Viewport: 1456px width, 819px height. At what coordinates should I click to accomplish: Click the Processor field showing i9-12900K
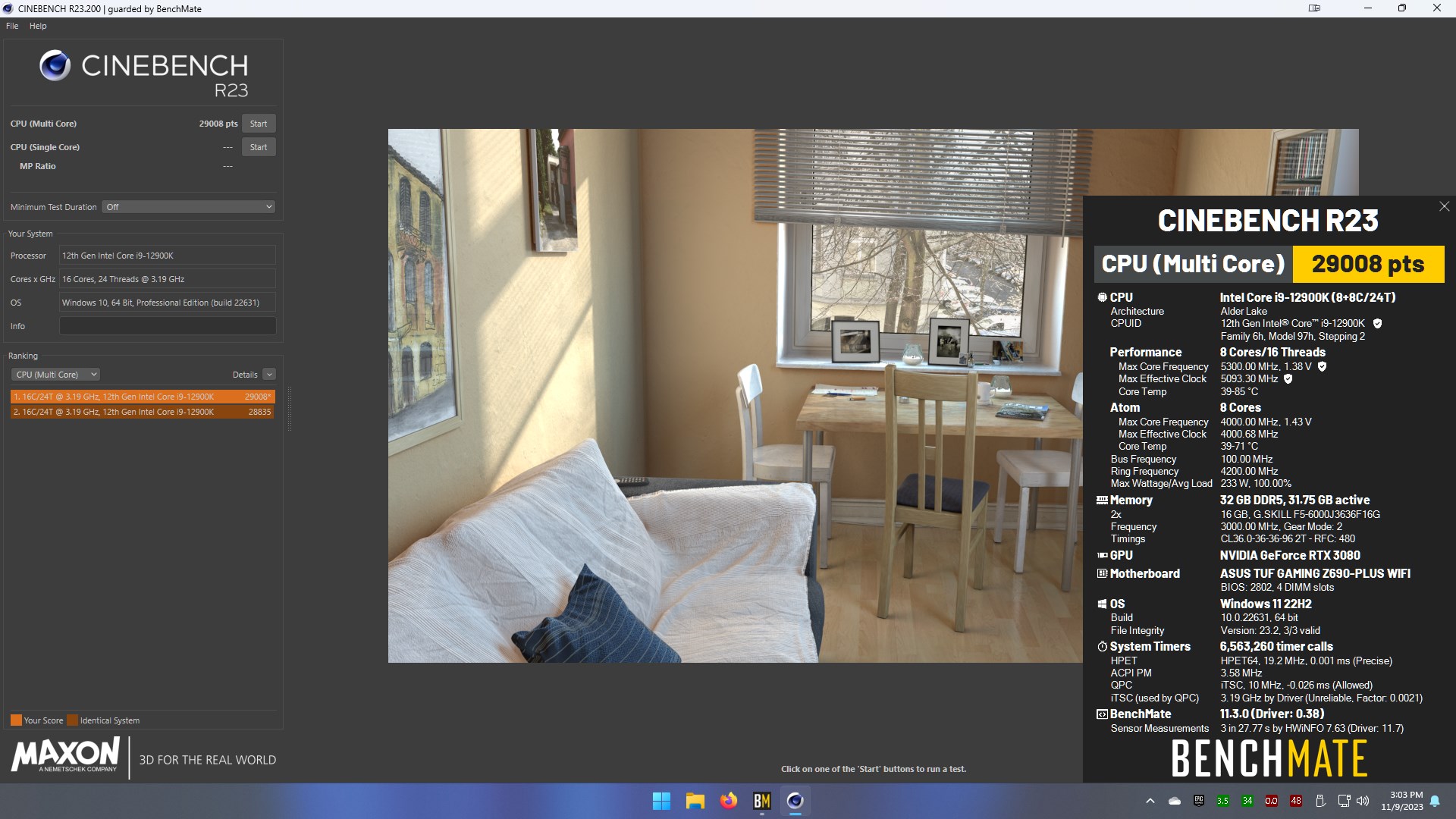tap(168, 256)
